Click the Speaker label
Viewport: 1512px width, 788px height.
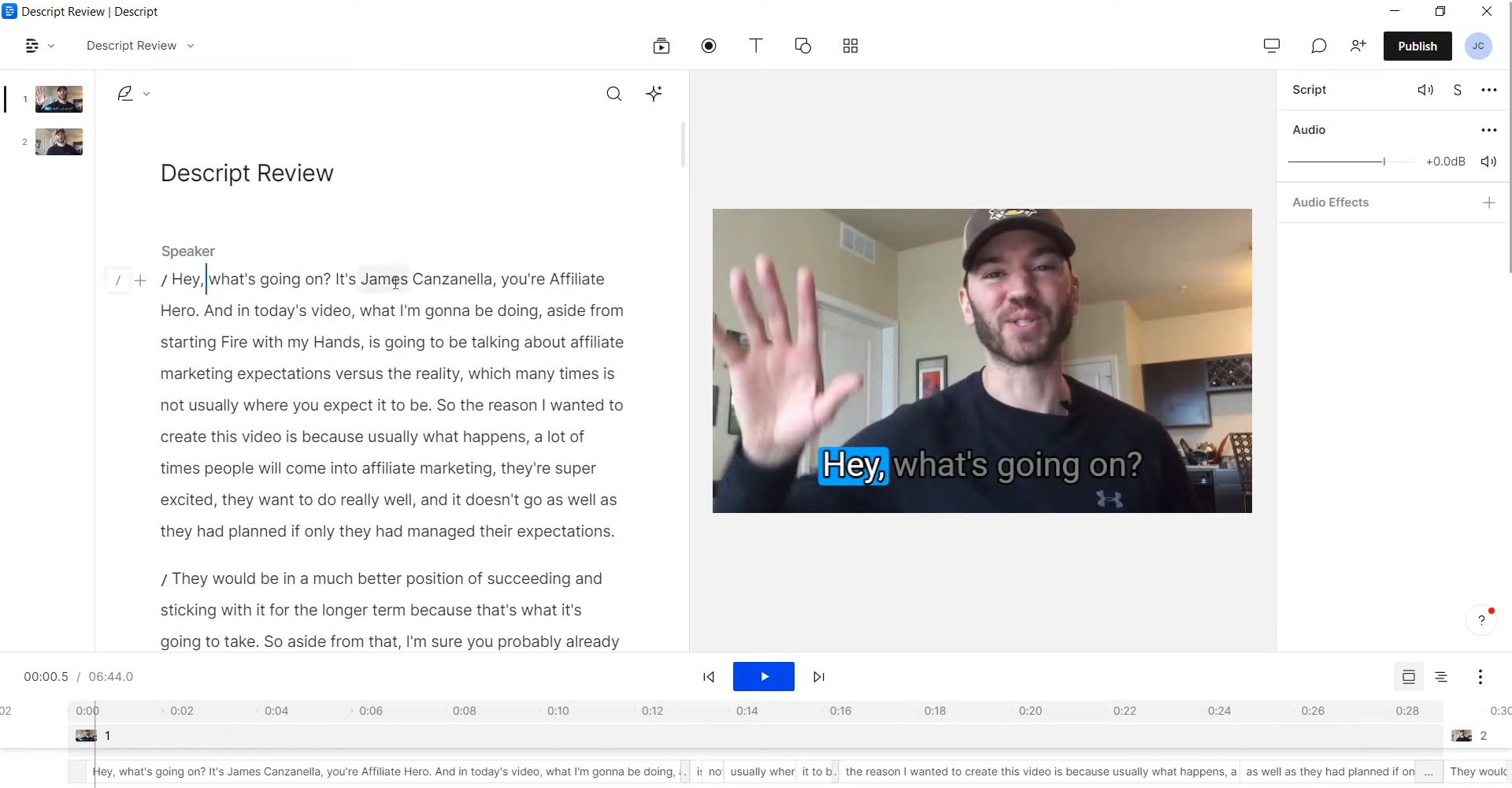pos(188,251)
